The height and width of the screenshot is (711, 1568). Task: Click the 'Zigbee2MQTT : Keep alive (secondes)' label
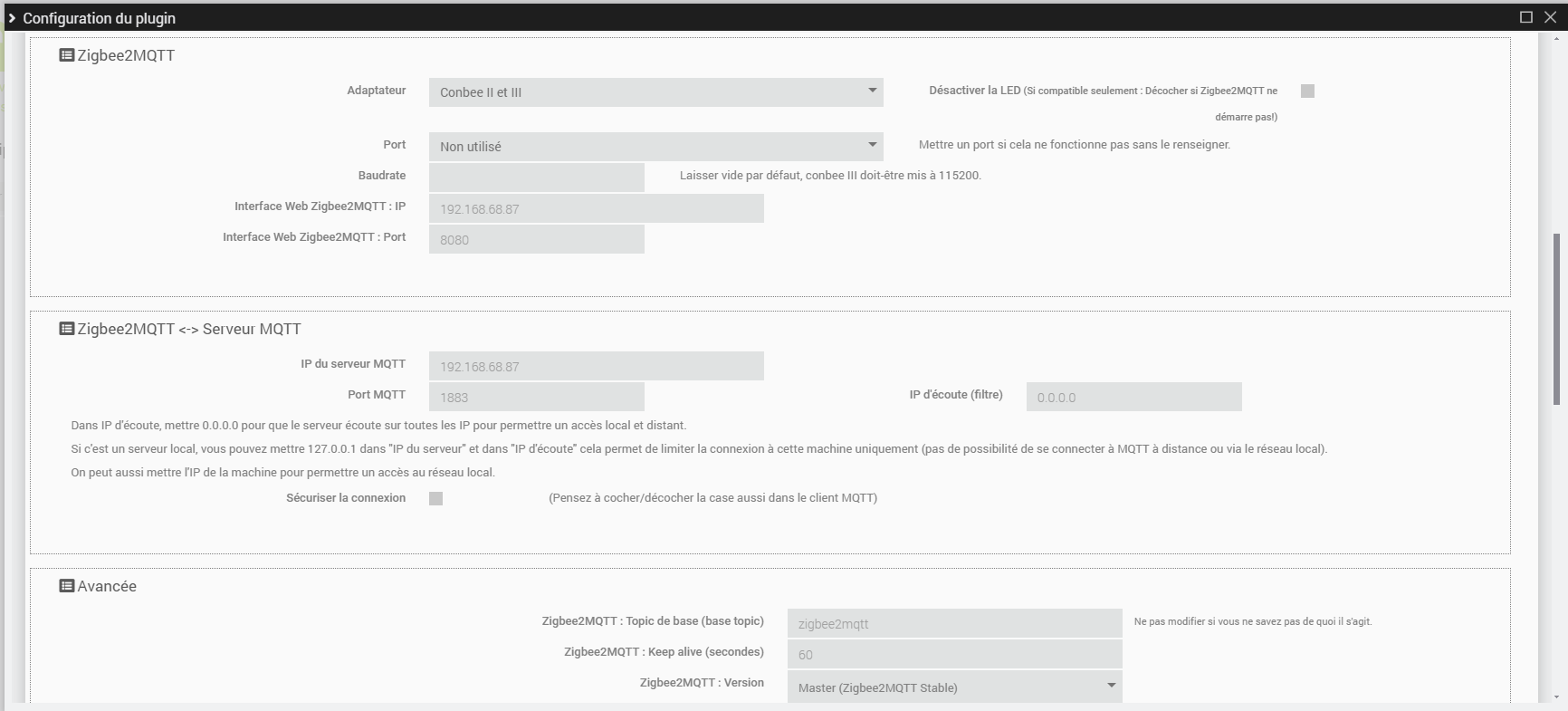click(664, 652)
